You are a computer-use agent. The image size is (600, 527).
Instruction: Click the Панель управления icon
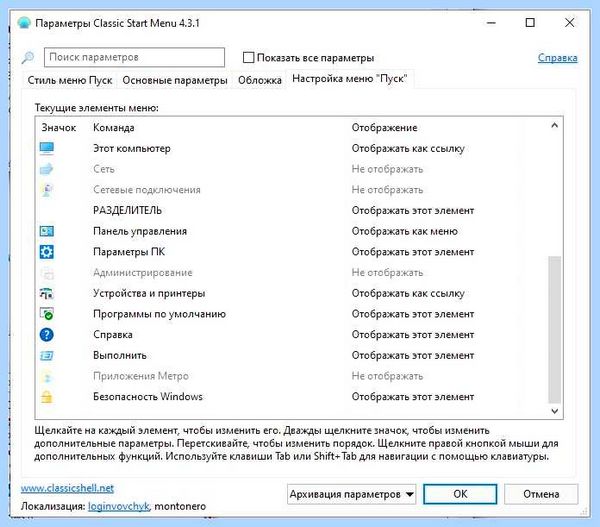[47, 231]
